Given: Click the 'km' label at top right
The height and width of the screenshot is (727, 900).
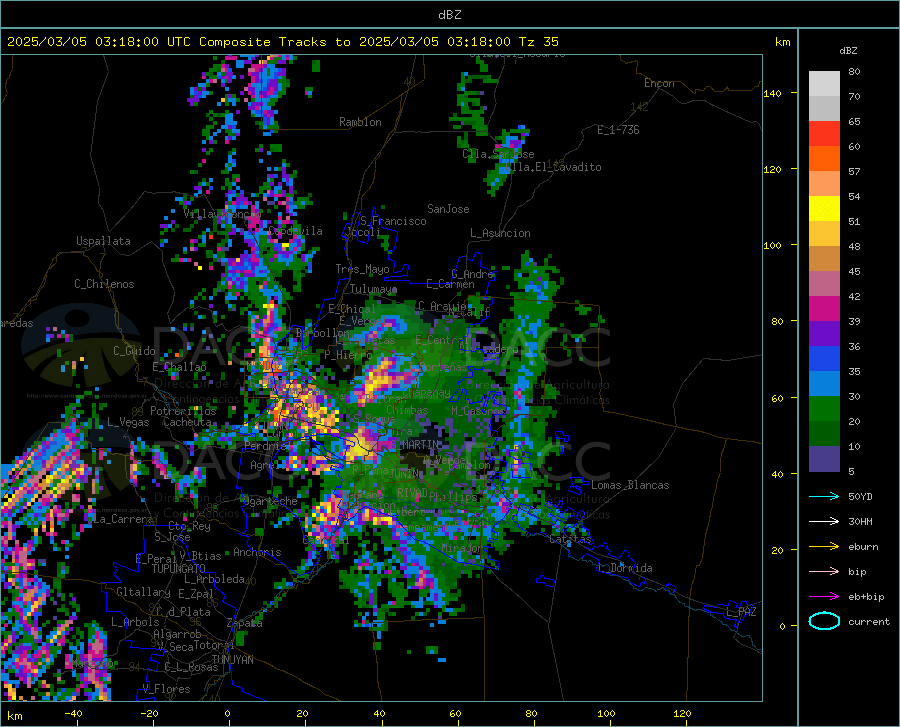Looking at the screenshot, I should tap(782, 42).
